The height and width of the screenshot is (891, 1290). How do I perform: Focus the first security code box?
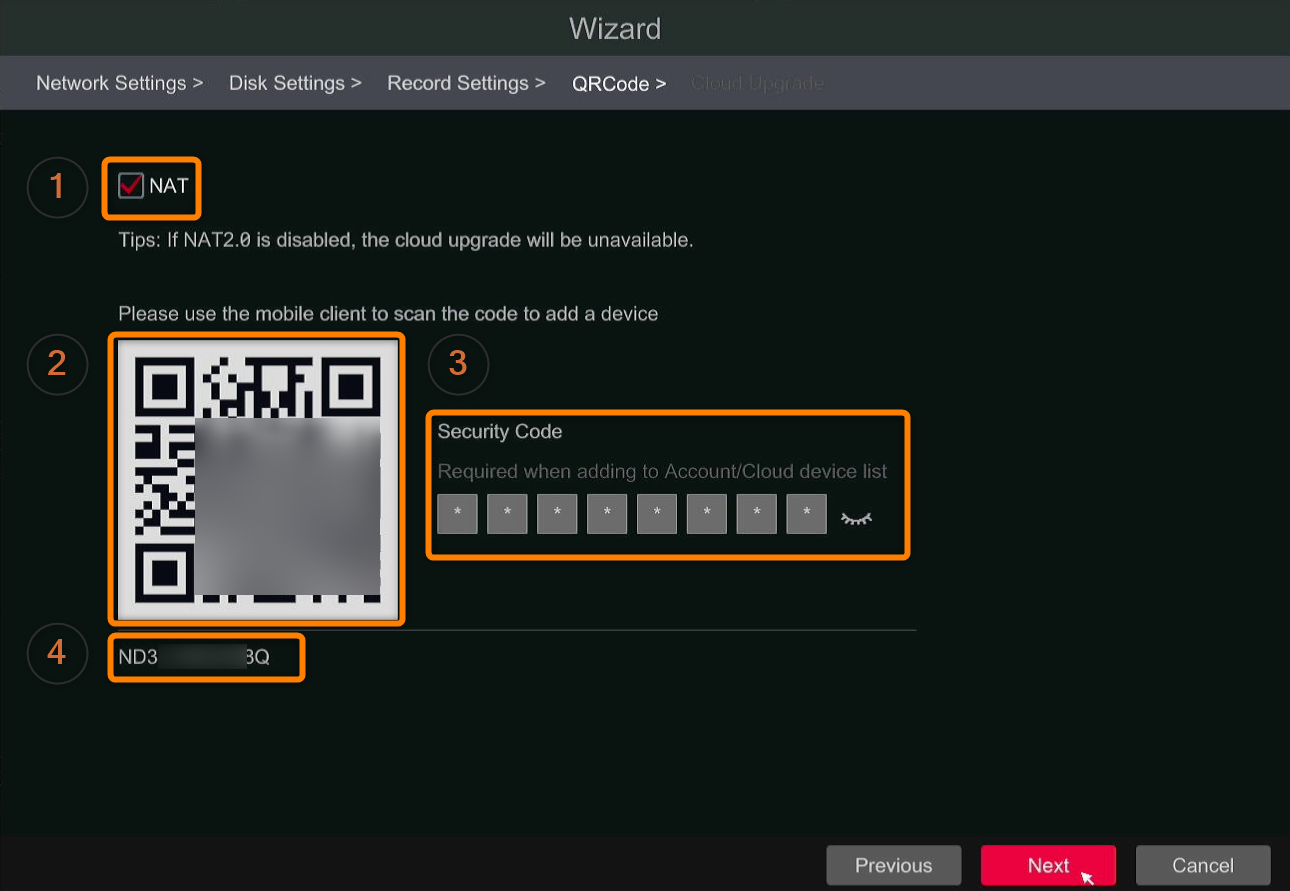(x=457, y=513)
